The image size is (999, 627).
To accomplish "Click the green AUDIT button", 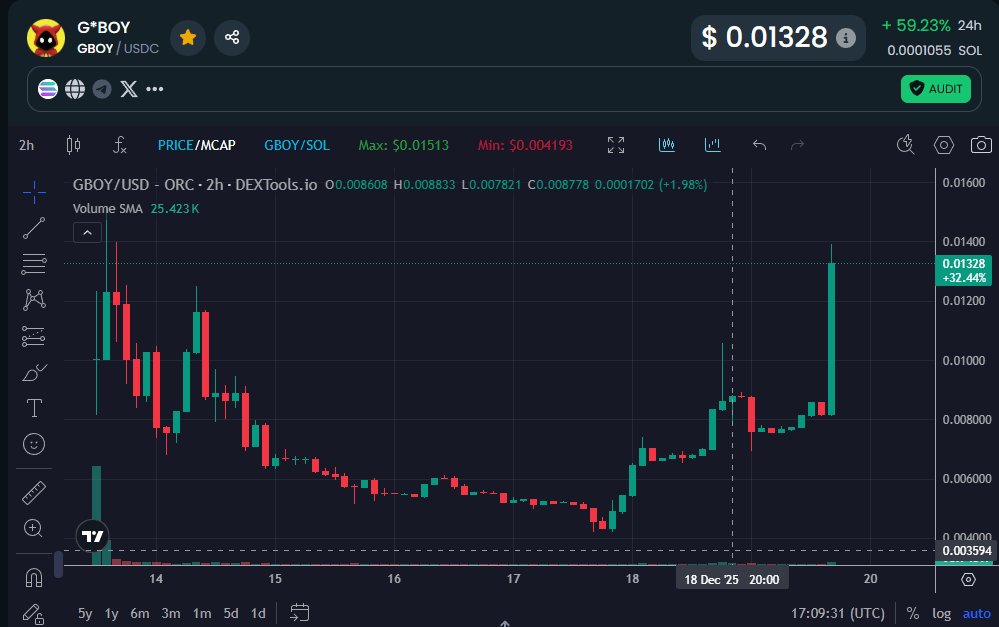I will [936, 89].
